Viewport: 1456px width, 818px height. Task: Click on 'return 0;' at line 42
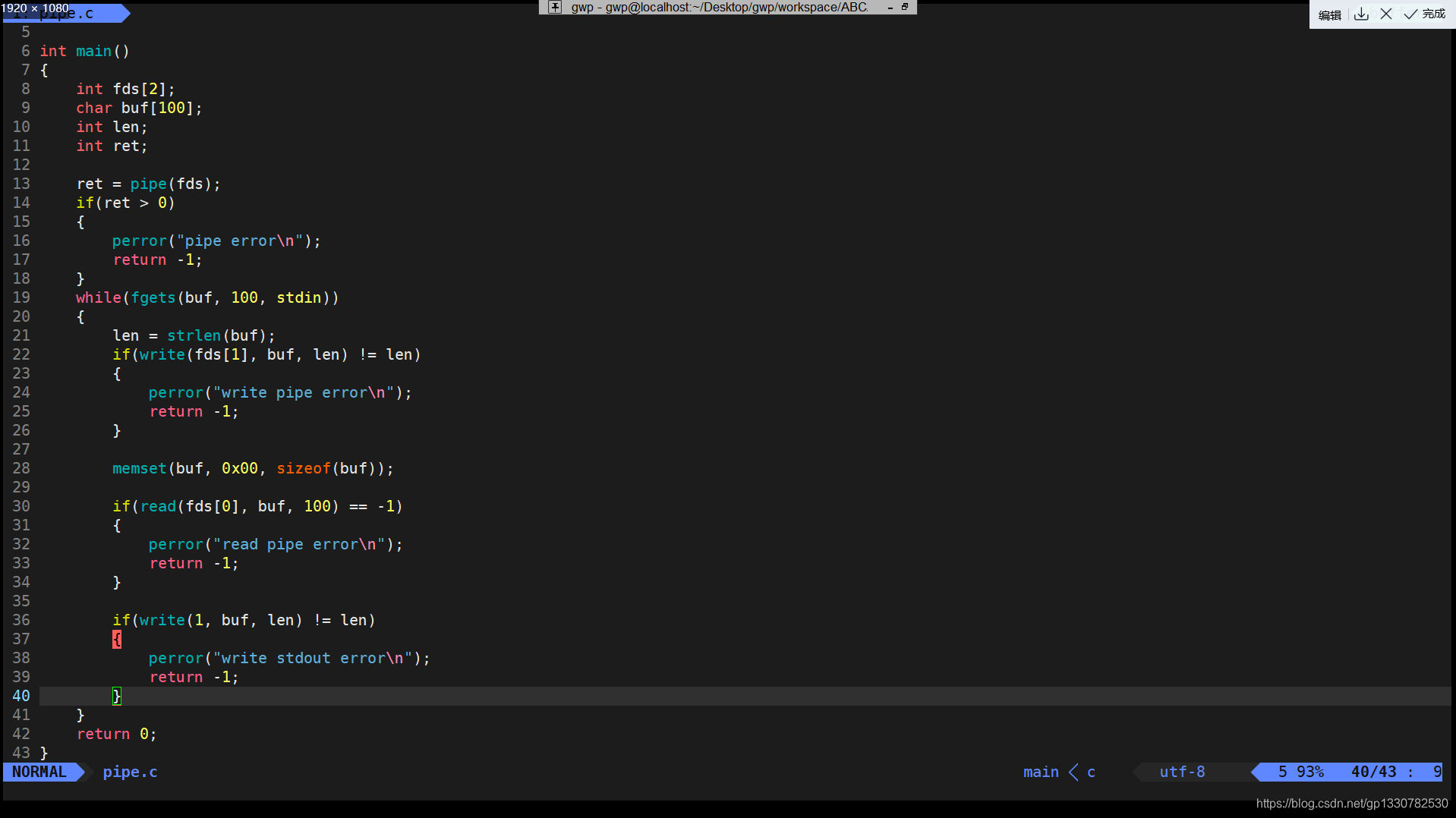click(116, 734)
